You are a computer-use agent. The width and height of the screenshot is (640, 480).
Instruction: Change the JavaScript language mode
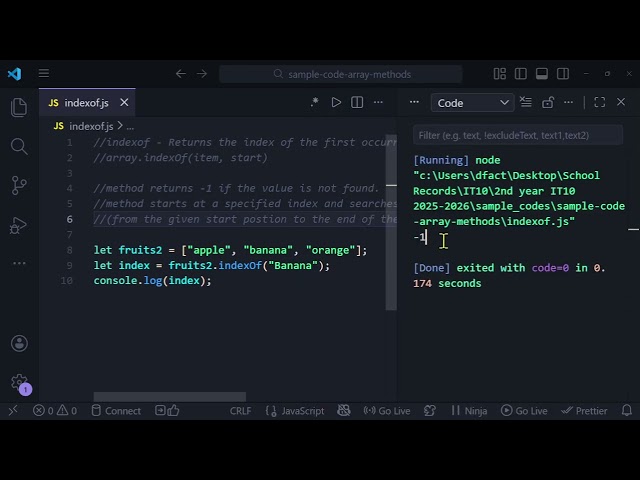coord(295,411)
